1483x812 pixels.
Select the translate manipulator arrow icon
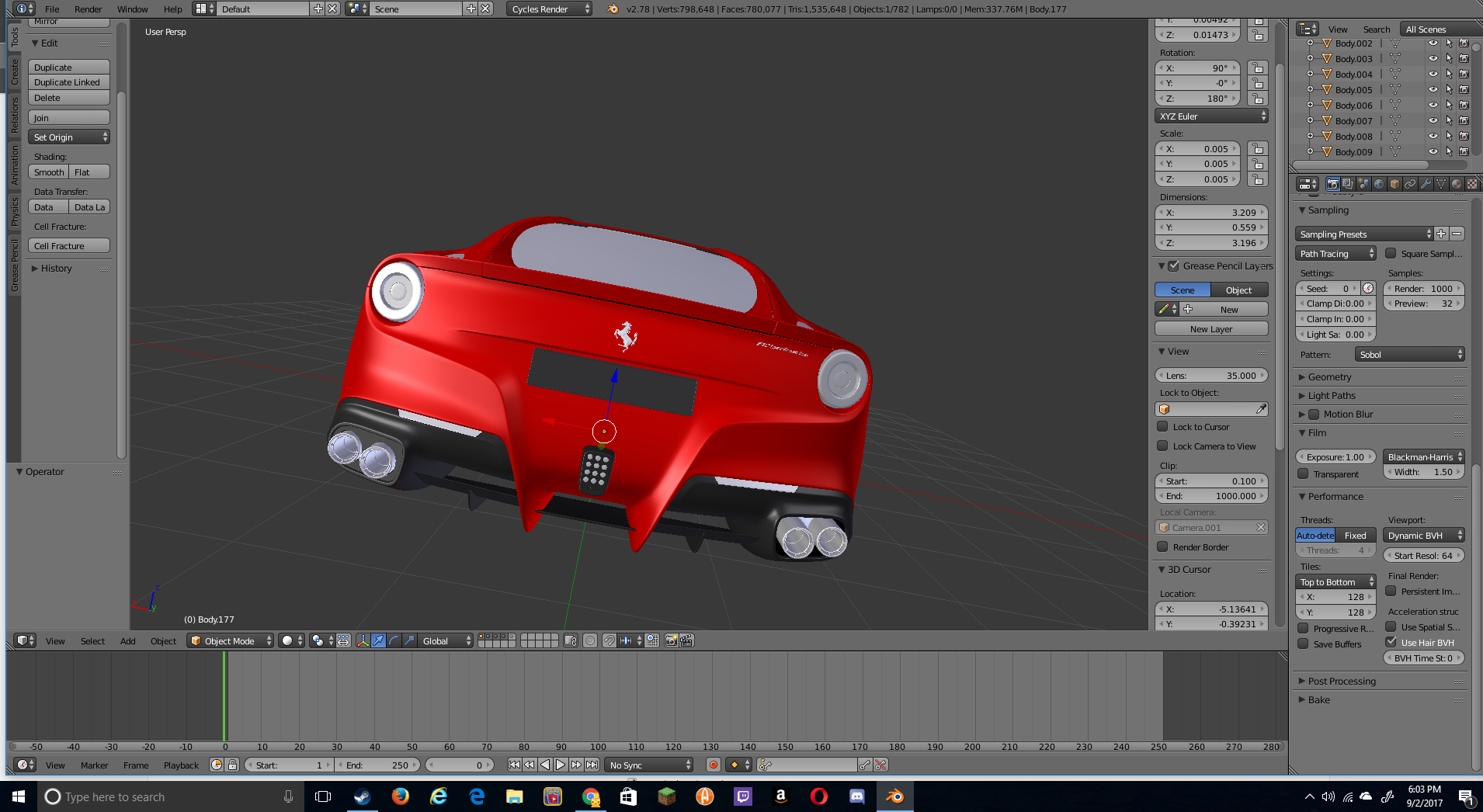pos(378,640)
